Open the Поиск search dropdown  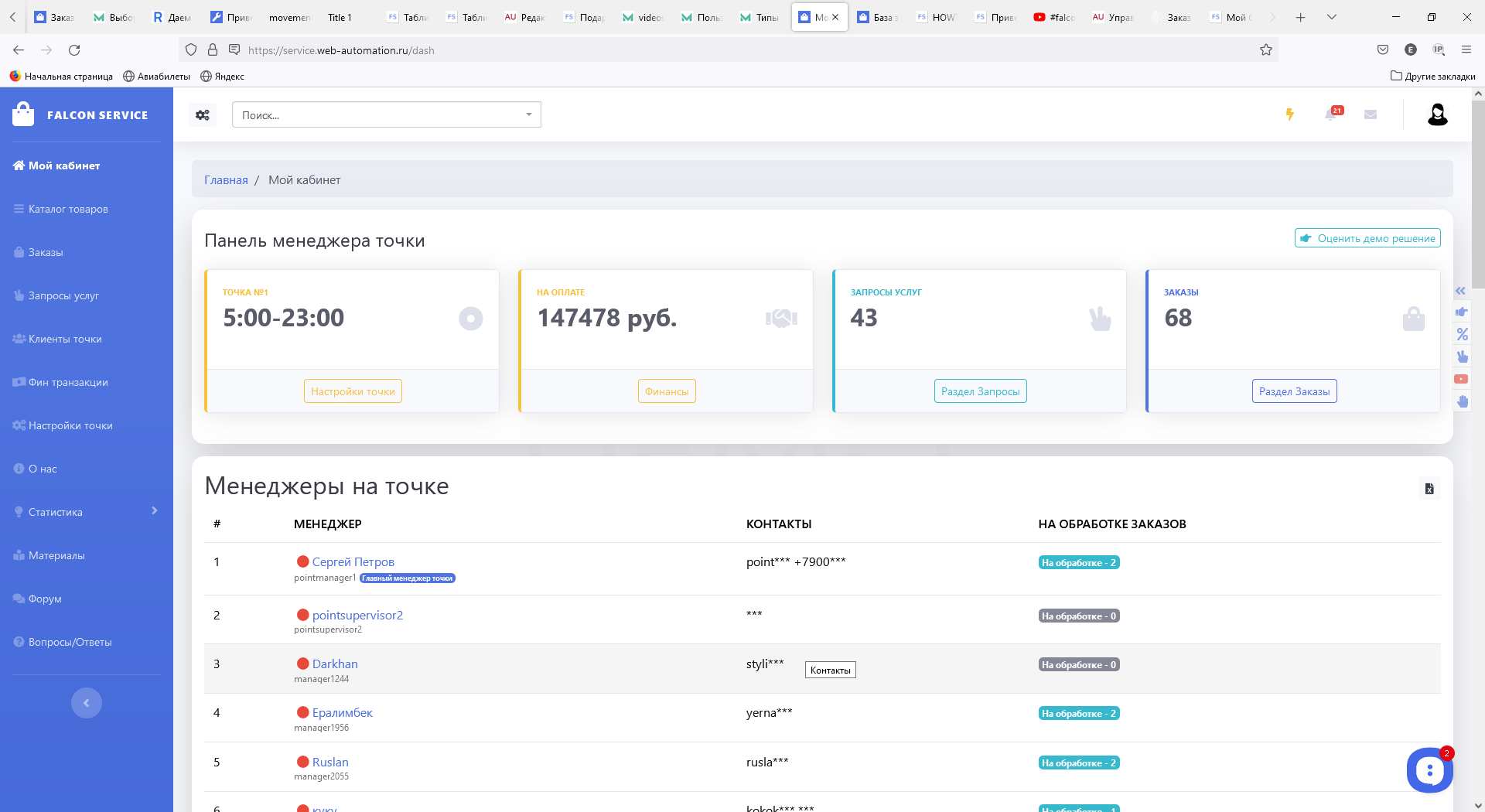pos(386,115)
